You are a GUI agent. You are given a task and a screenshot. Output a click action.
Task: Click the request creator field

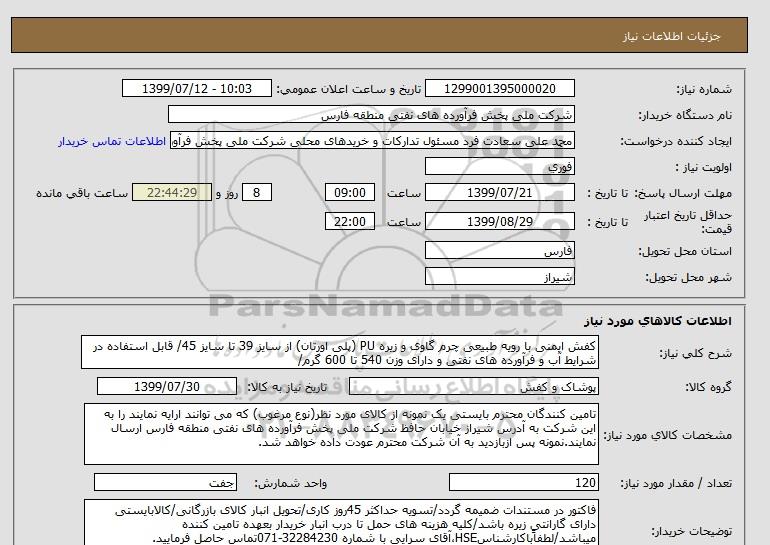pyautogui.click(x=372, y=141)
